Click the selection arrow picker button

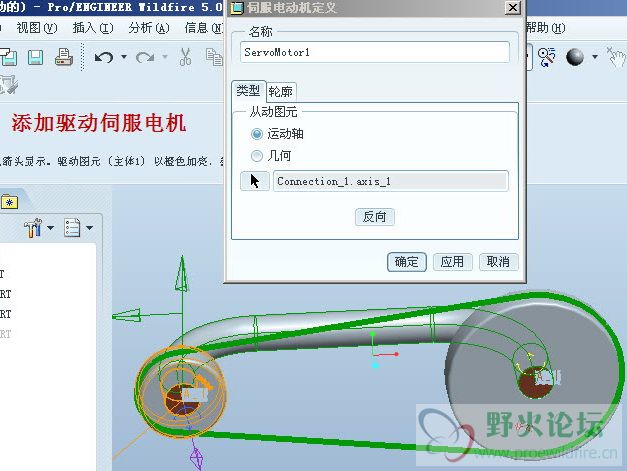(255, 181)
